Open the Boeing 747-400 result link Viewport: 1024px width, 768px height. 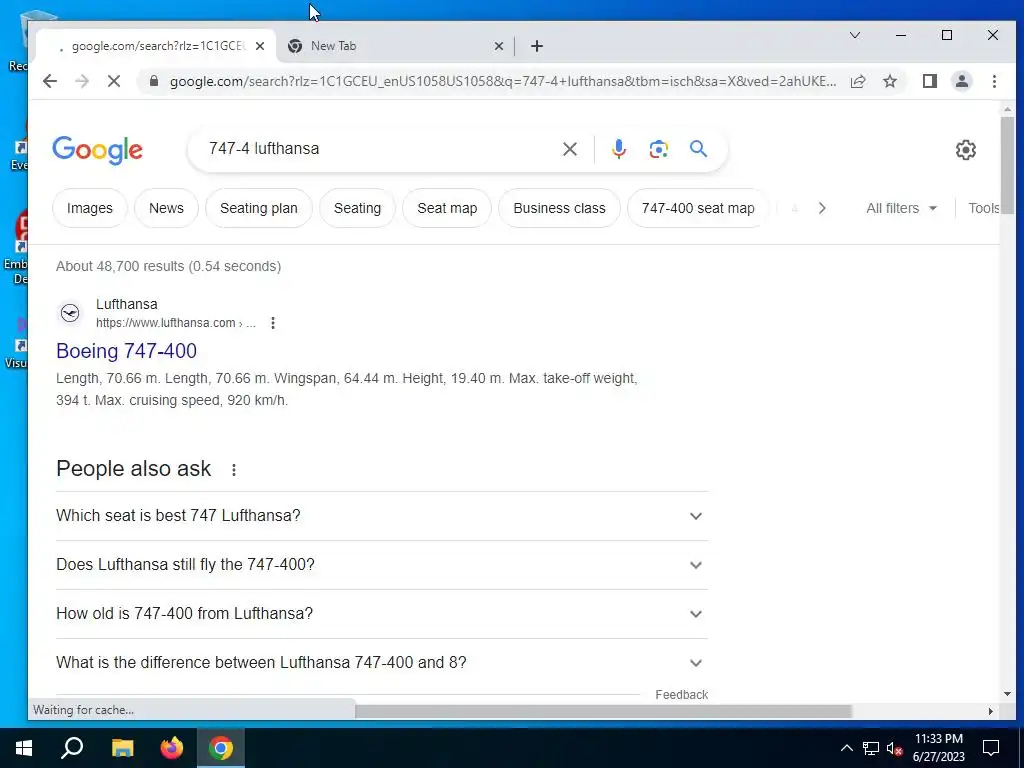point(126,351)
